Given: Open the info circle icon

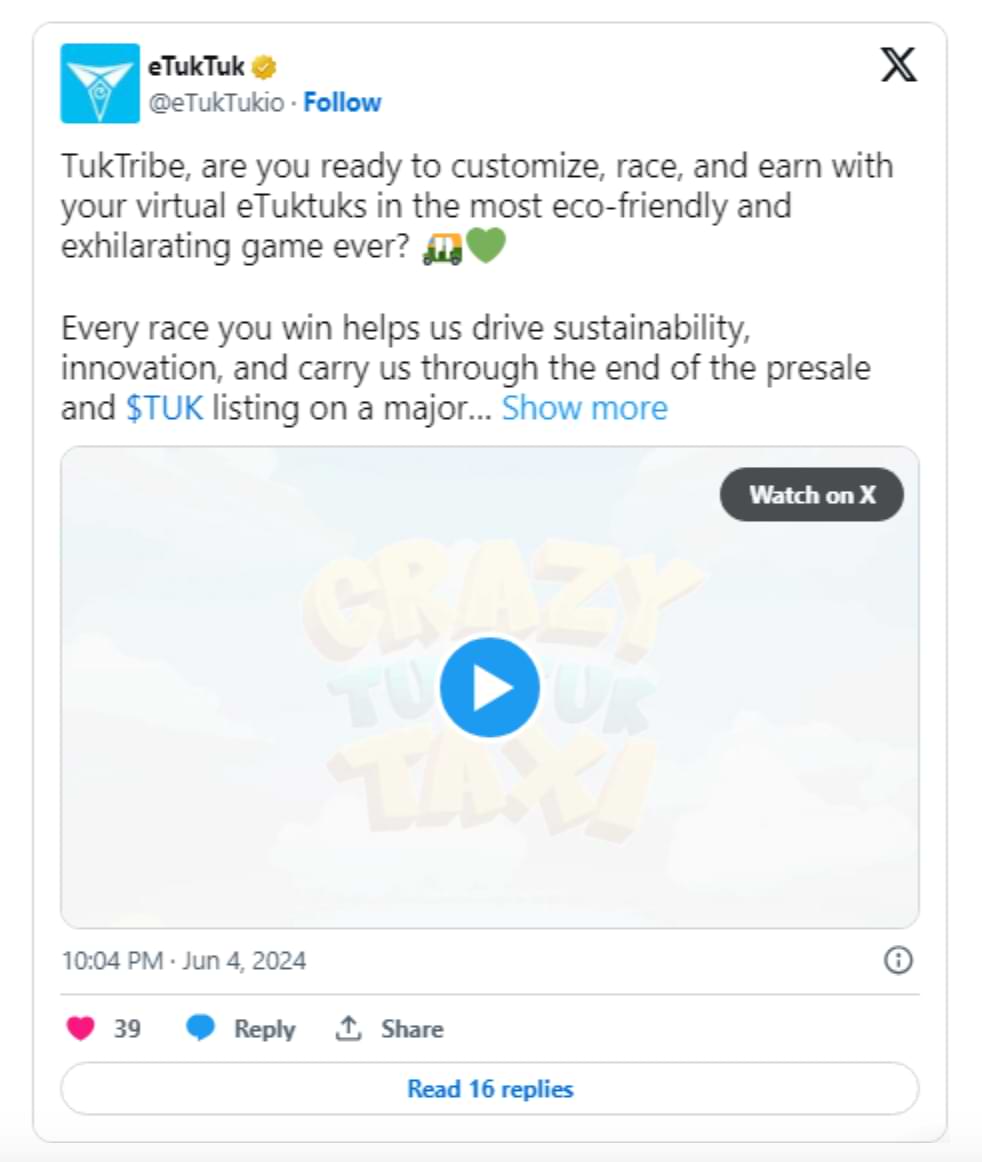Looking at the screenshot, I should tap(898, 961).
